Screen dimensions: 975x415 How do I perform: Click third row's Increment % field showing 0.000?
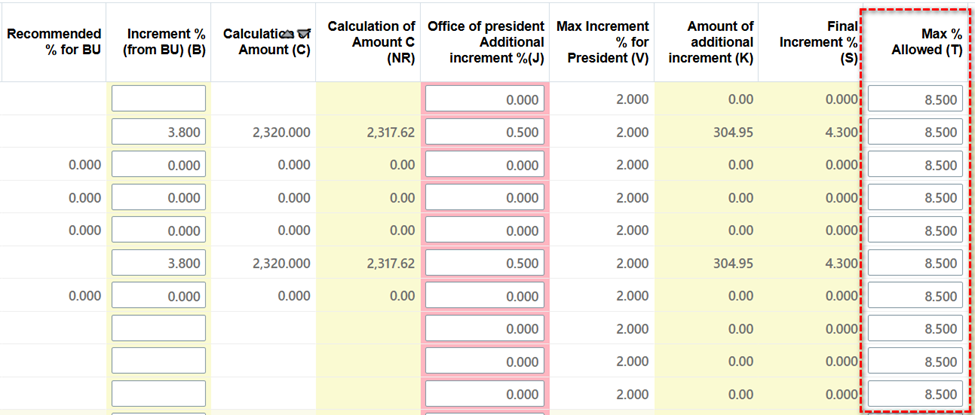click(x=158, y=165)
